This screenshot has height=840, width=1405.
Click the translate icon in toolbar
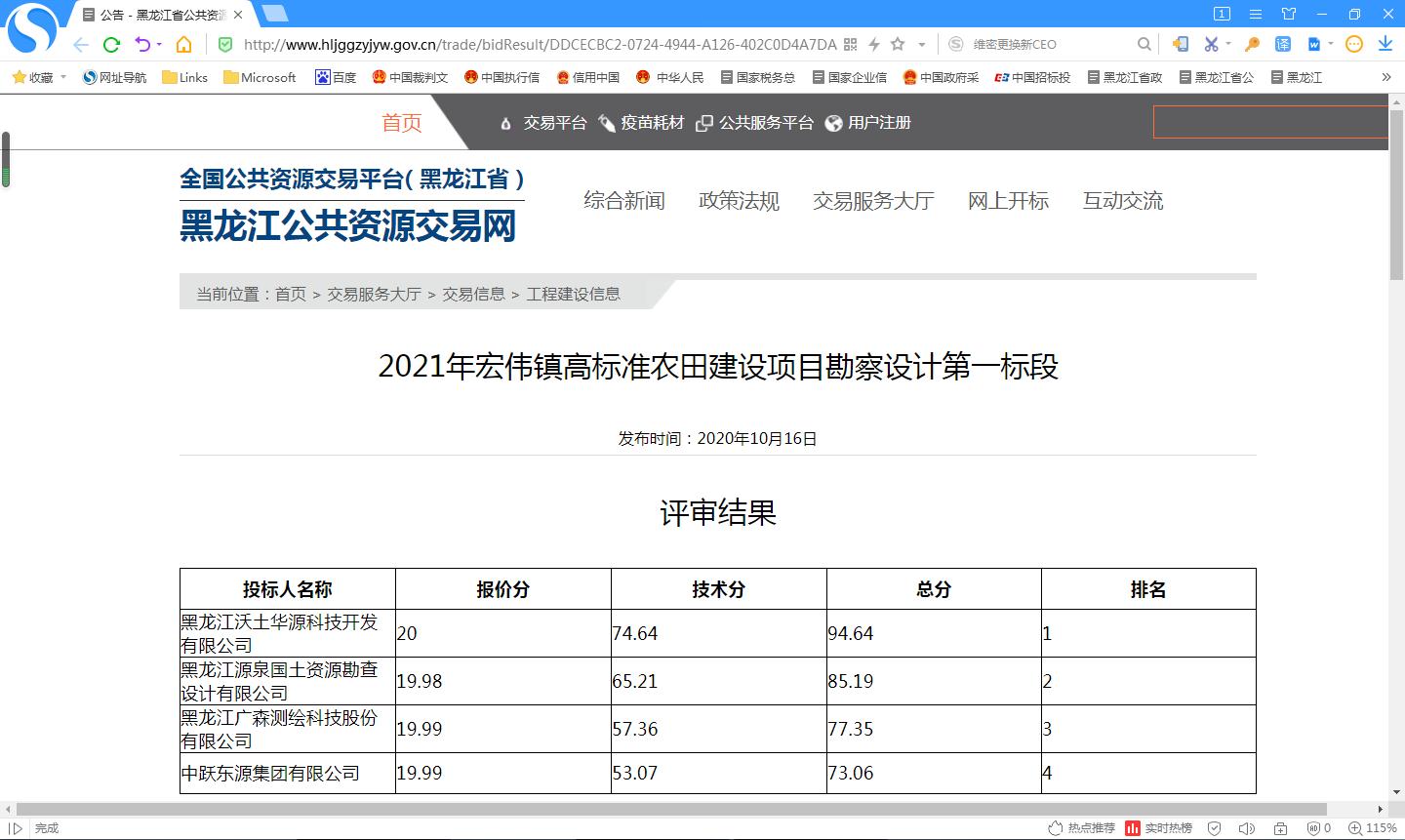[1283, 44]
